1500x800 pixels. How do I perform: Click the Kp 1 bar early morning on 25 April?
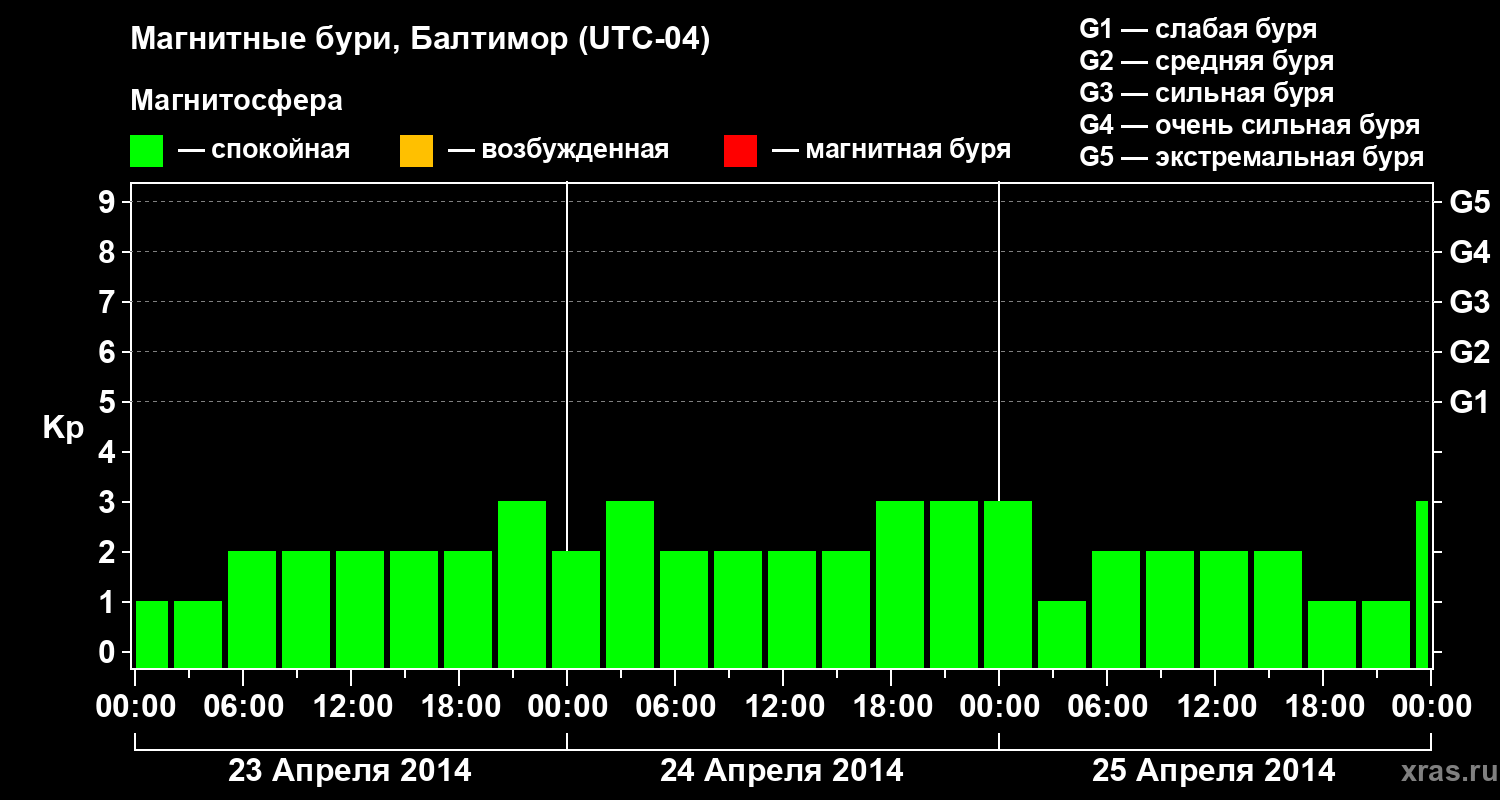pos(1062,634)
